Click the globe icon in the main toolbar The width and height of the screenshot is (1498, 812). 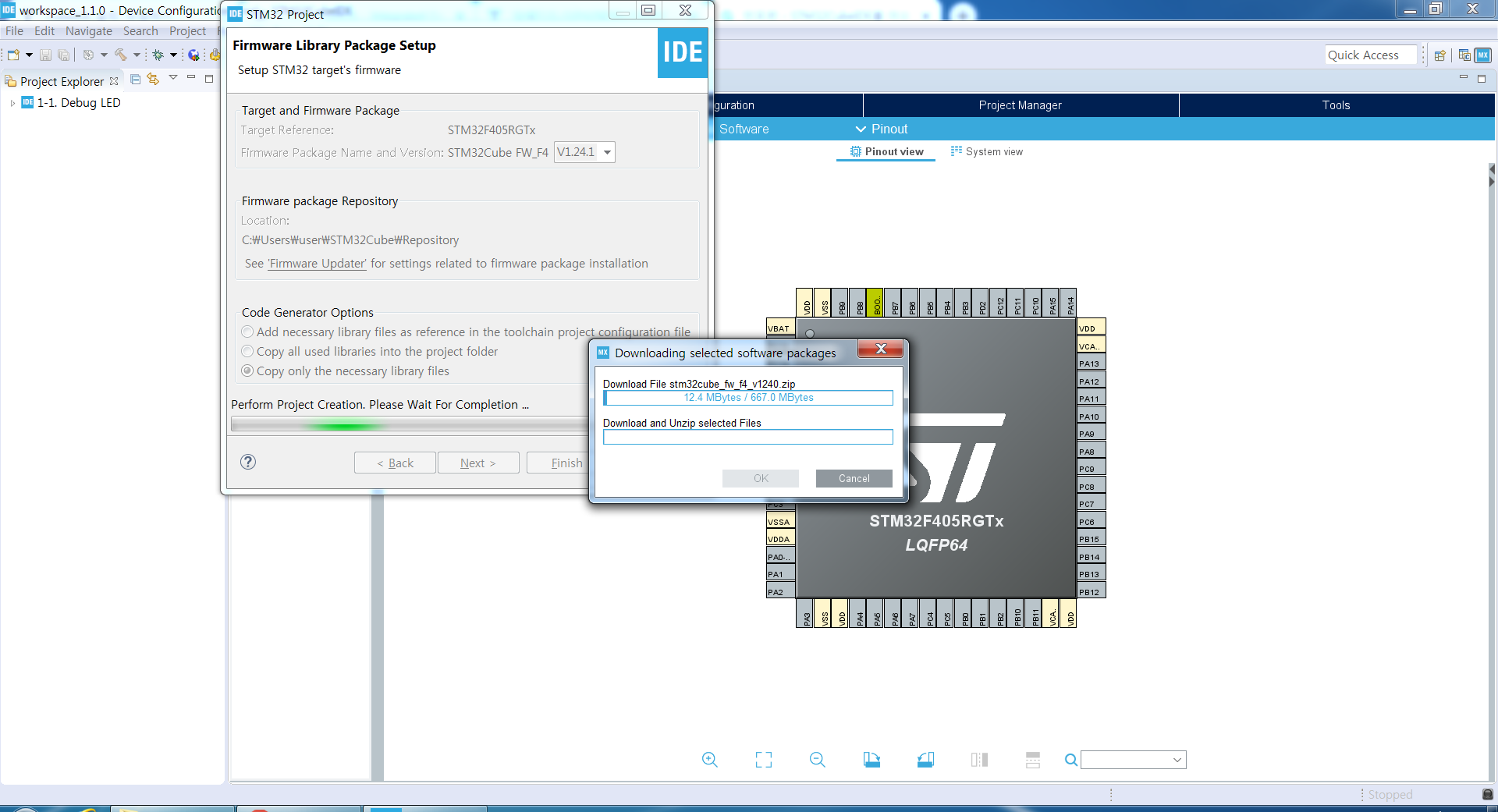[193, 55]
